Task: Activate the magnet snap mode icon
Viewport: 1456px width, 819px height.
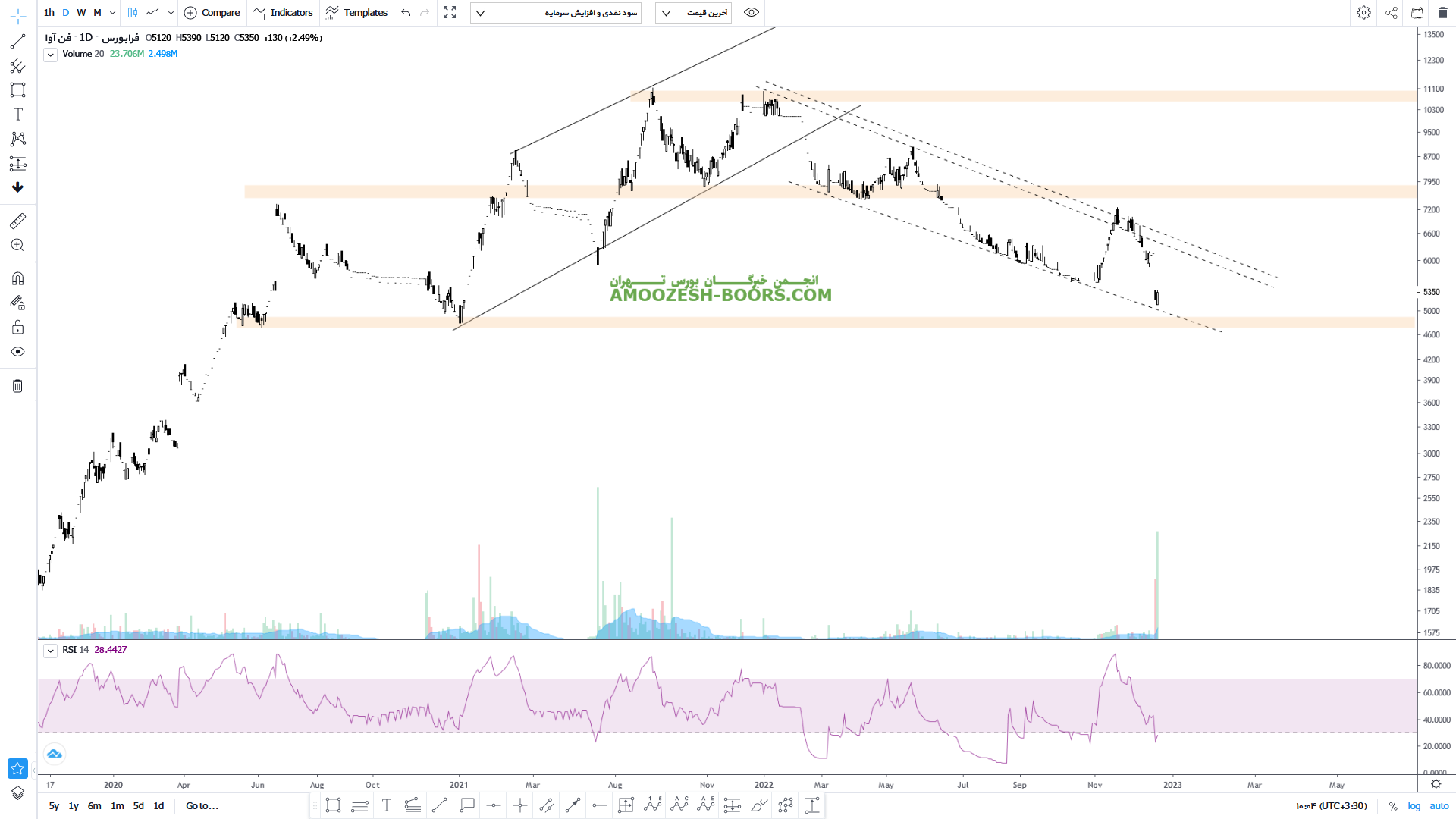Action: (x=17, y=278)
